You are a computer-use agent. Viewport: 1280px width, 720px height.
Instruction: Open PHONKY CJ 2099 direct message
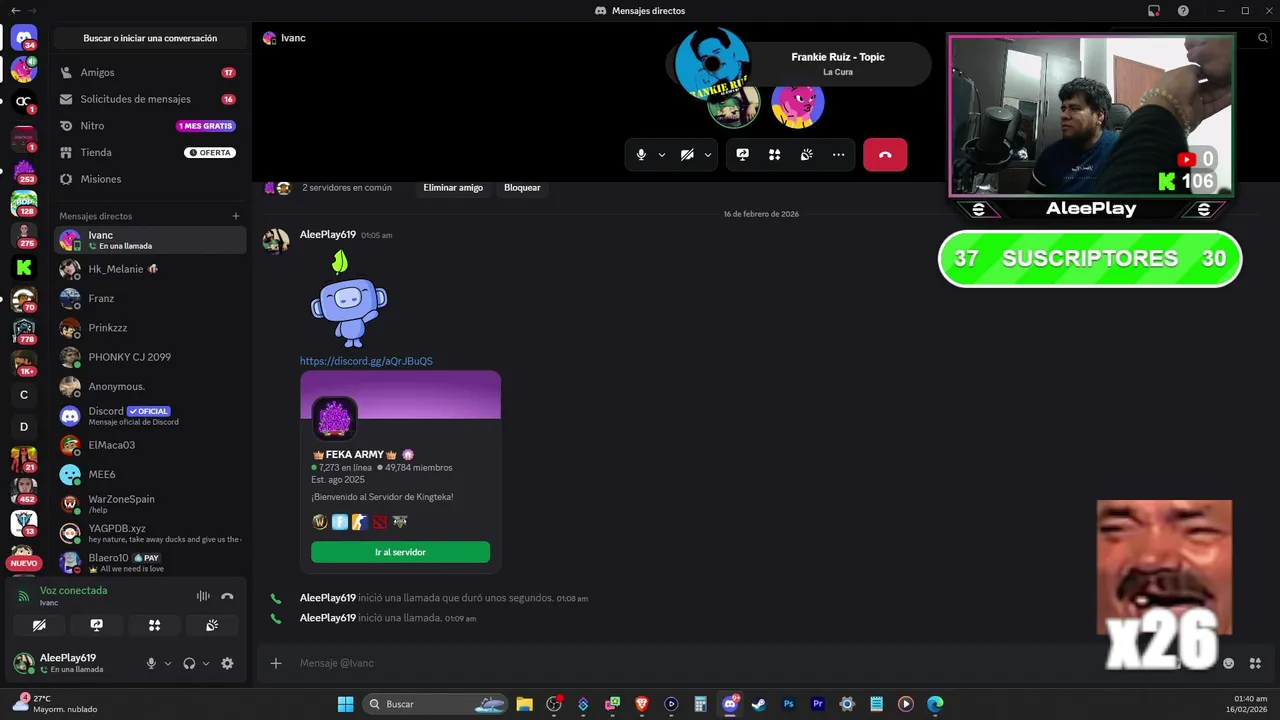coord(150,357)
